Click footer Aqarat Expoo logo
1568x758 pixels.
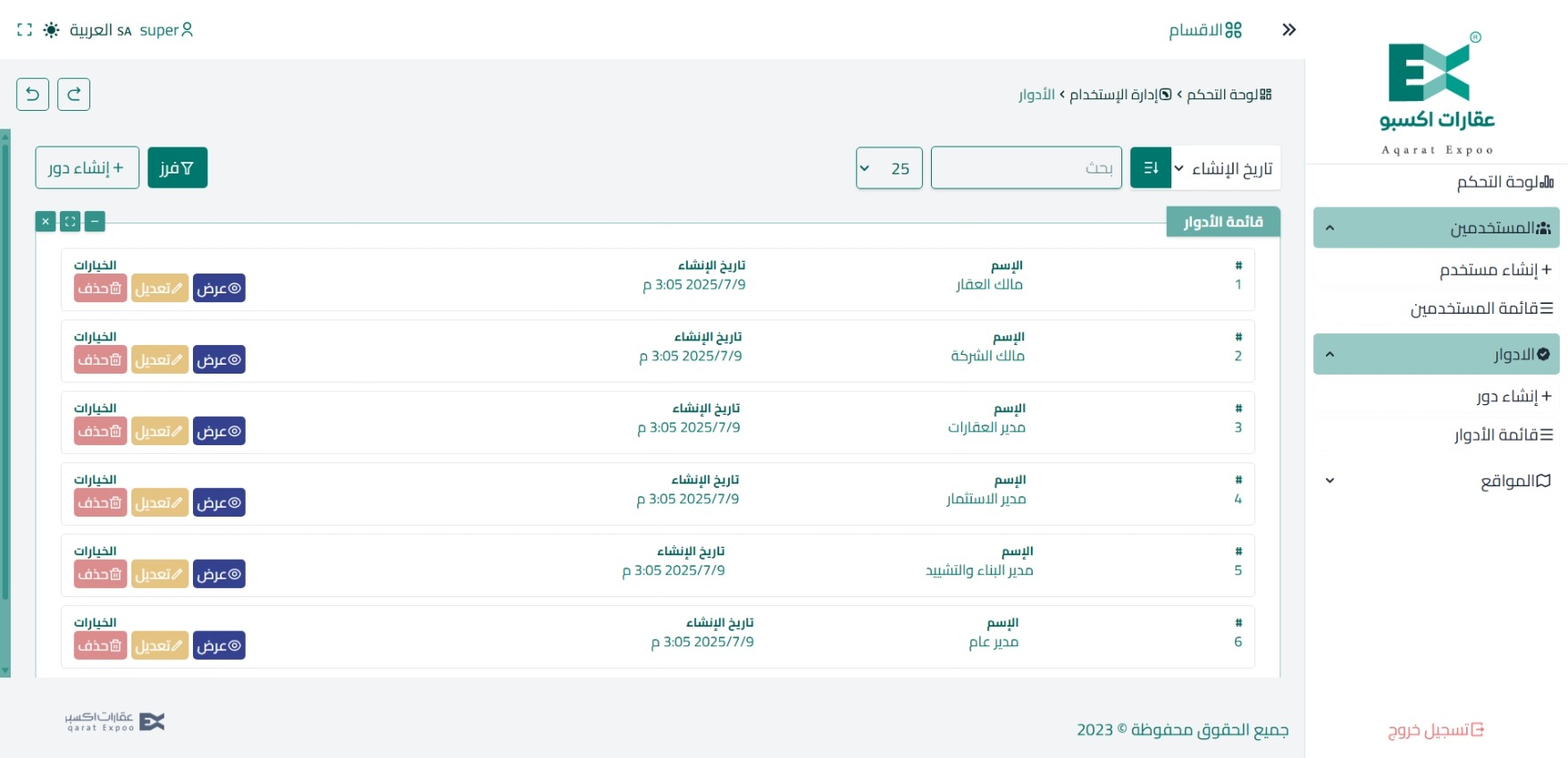114,721
